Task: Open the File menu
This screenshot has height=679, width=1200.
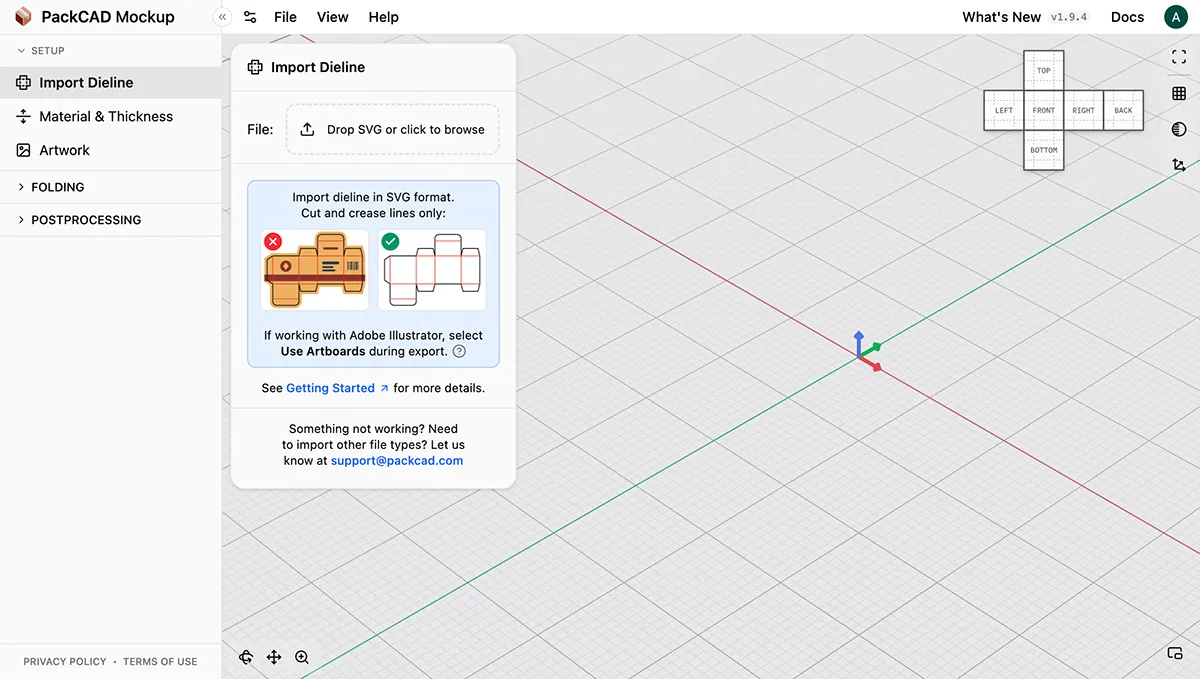Action: click(x=285, y=17)
